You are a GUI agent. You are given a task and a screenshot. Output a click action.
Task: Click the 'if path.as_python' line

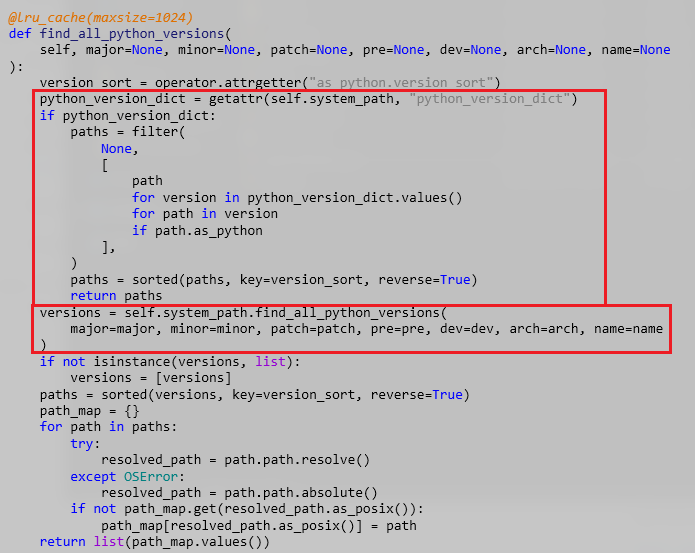197,231
